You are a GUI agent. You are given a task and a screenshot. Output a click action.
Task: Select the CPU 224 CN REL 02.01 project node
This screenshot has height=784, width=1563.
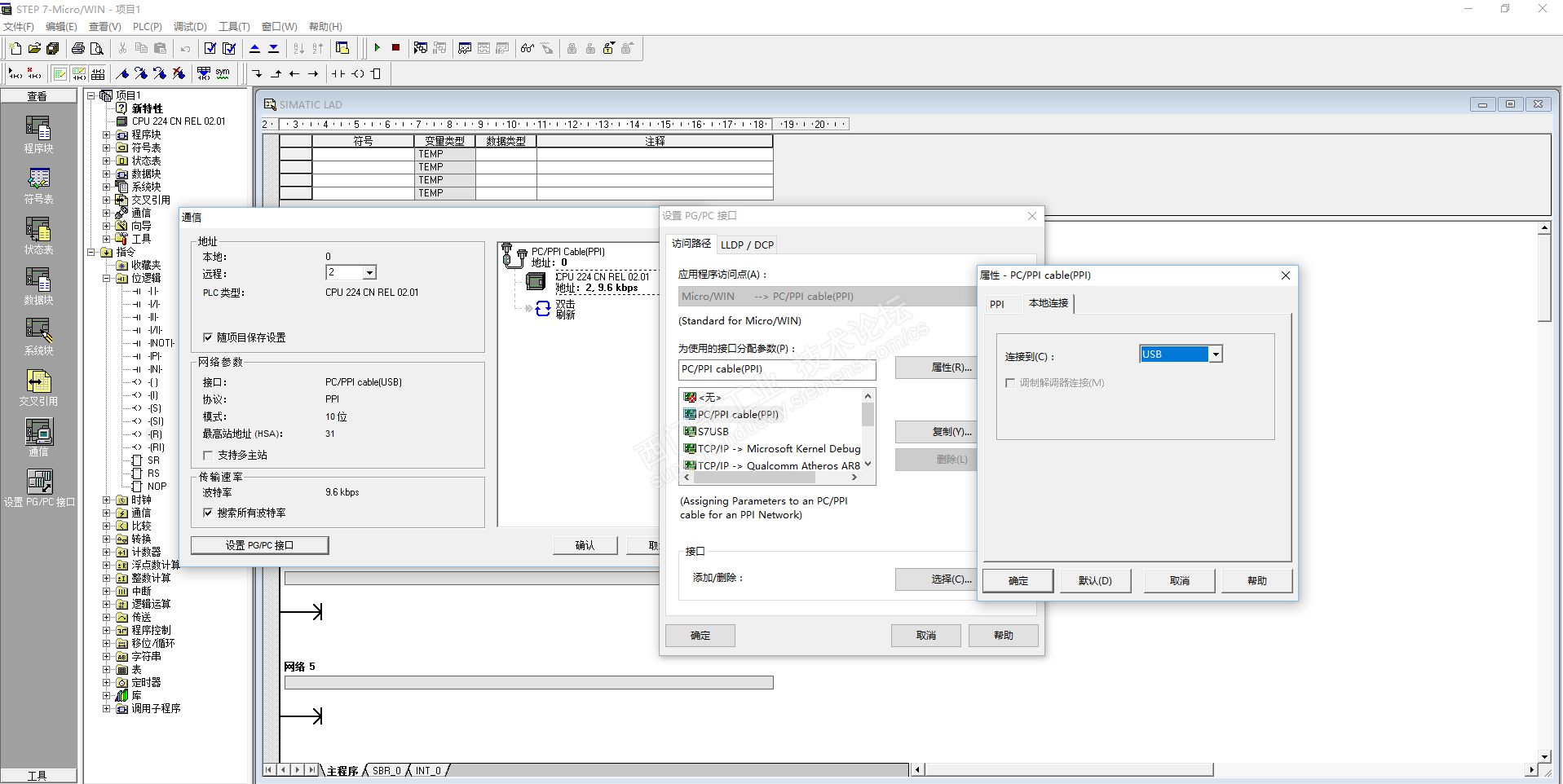179,121
